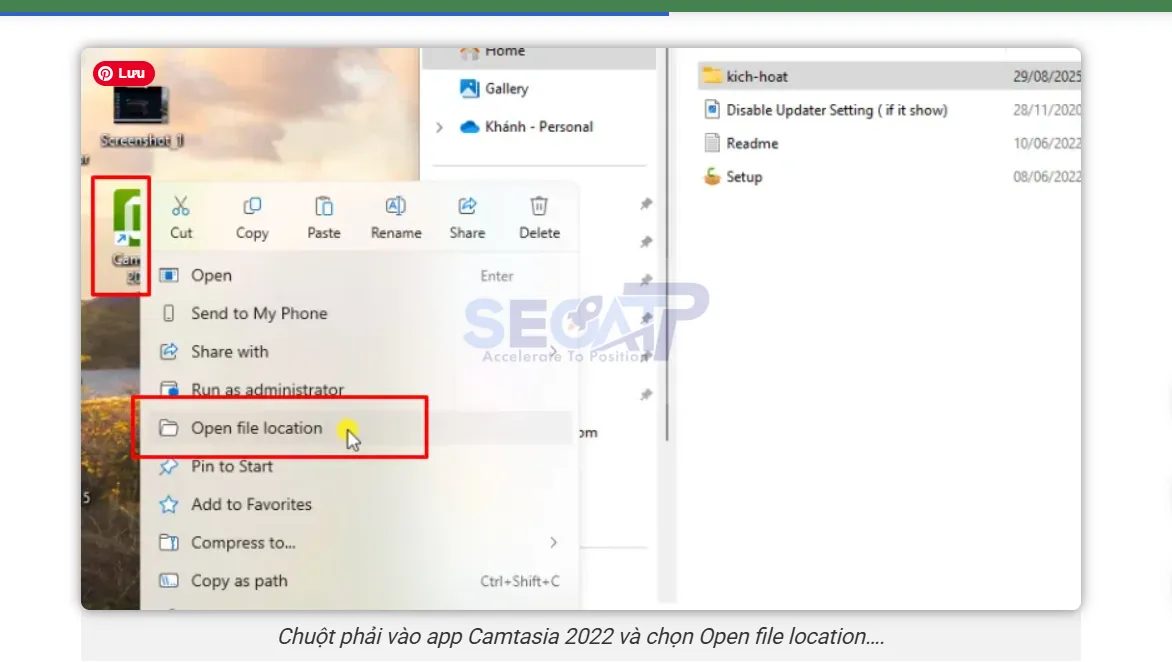Click the Cut icon in context menu

point(181,207)
